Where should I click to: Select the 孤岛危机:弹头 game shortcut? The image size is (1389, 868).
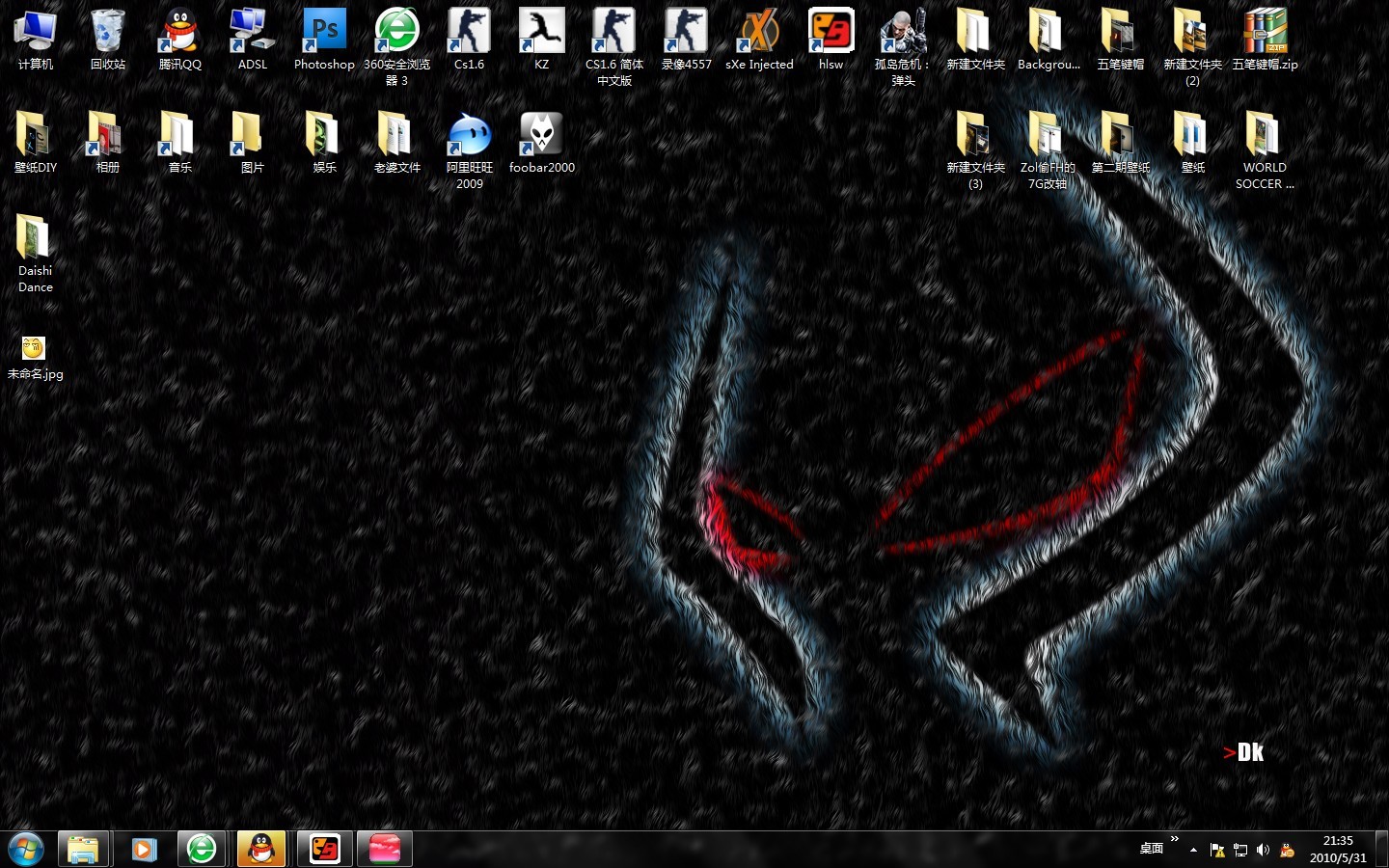[903, 47]
